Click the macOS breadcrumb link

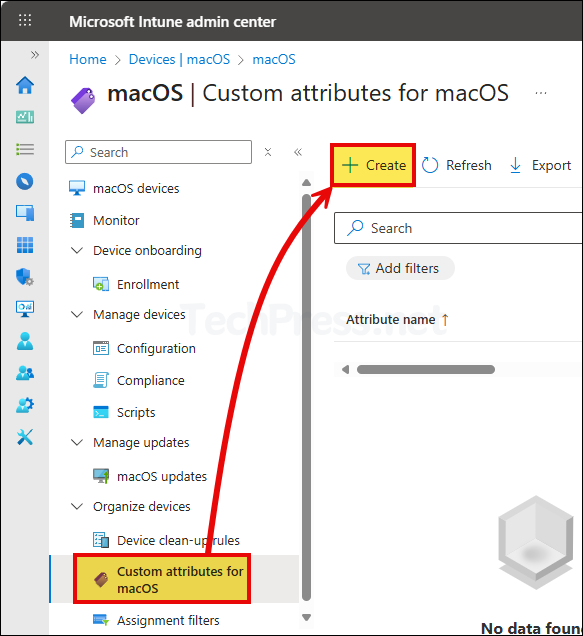point(274,60)
